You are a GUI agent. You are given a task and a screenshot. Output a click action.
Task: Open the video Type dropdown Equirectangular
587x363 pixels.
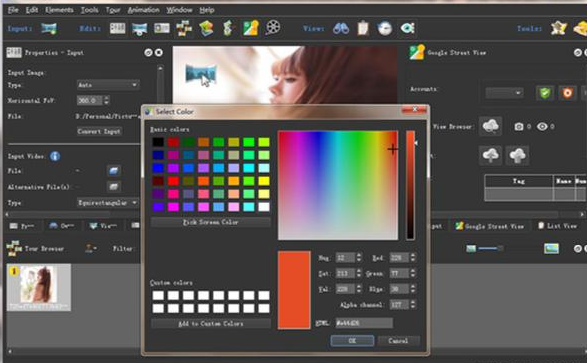[x=108, y=203]
